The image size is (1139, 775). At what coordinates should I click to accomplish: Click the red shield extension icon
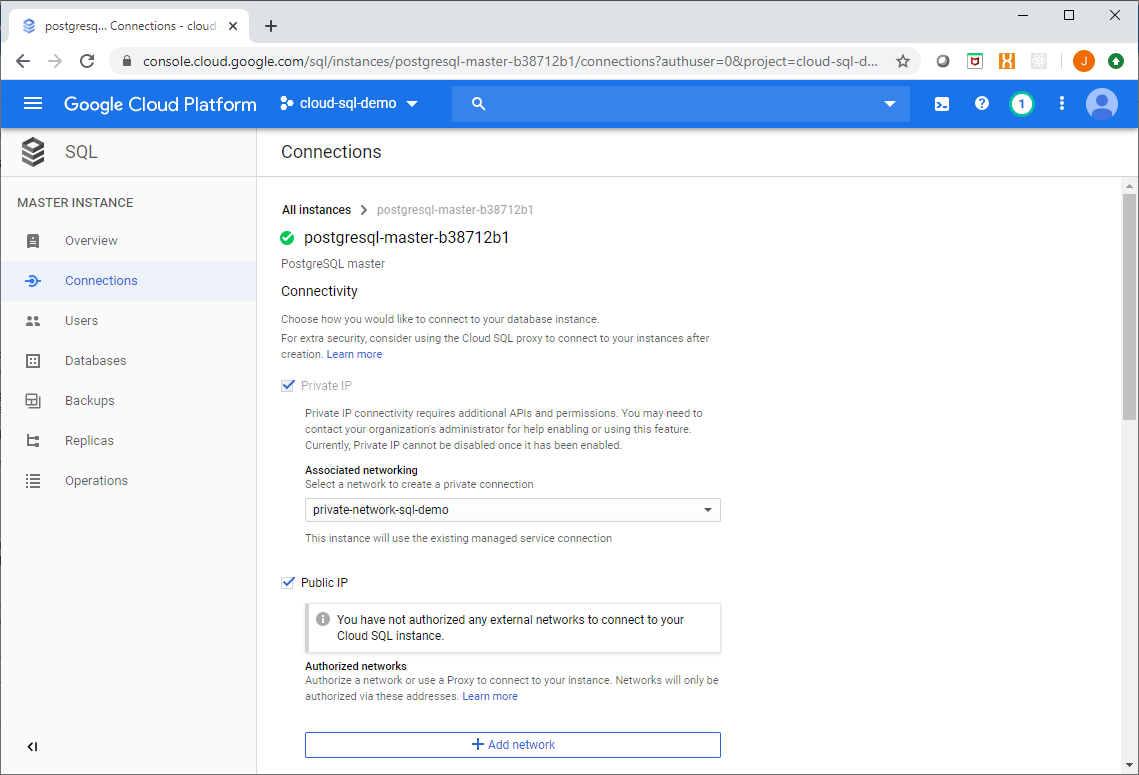pos(975,61)
